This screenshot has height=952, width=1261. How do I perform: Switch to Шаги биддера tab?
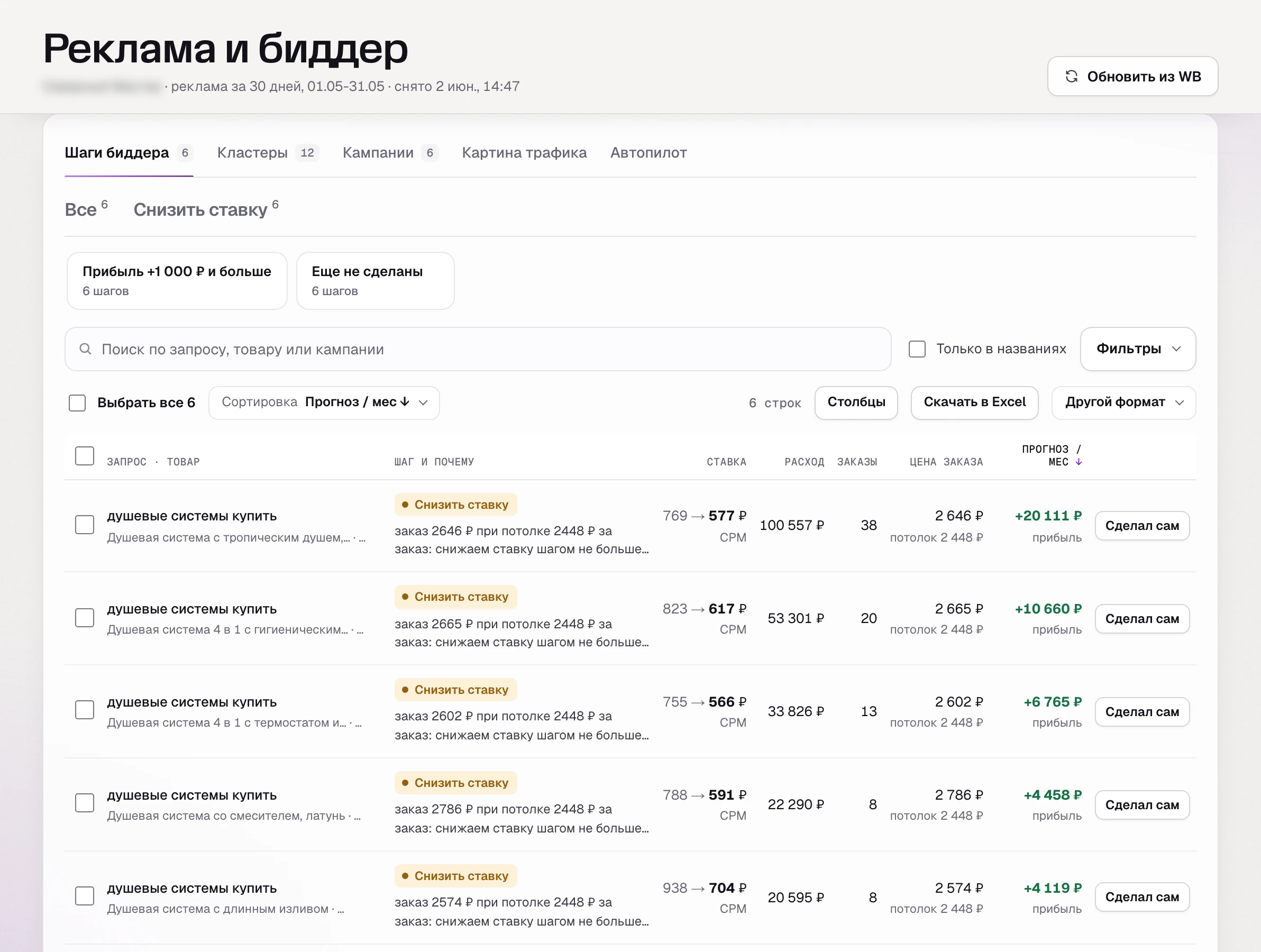tap(129, 153)
